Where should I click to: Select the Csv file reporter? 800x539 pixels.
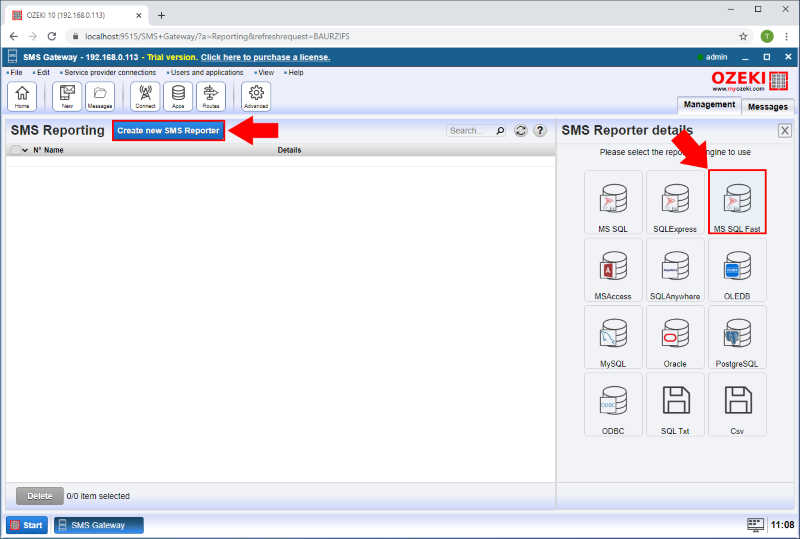[737, 404]
